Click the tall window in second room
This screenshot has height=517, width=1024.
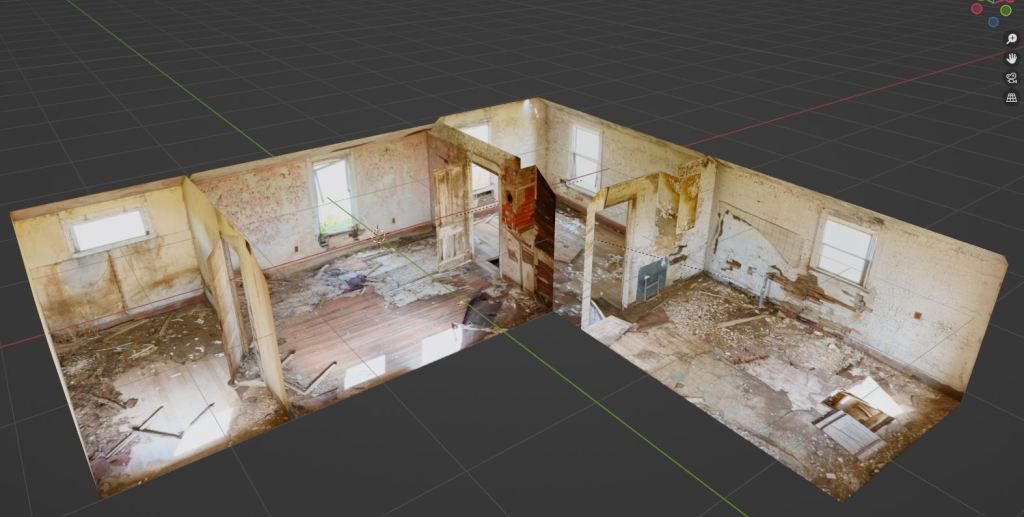coord(332,195)
